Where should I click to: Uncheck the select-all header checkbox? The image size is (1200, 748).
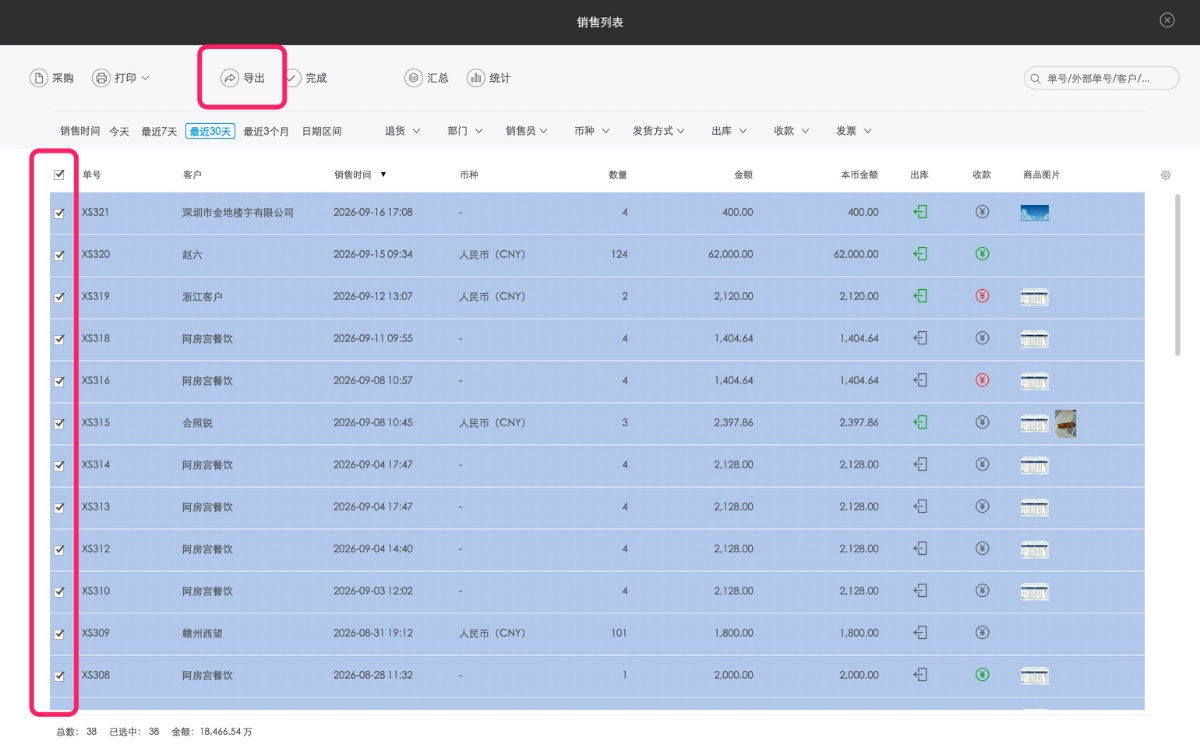[x=59, y=174]
